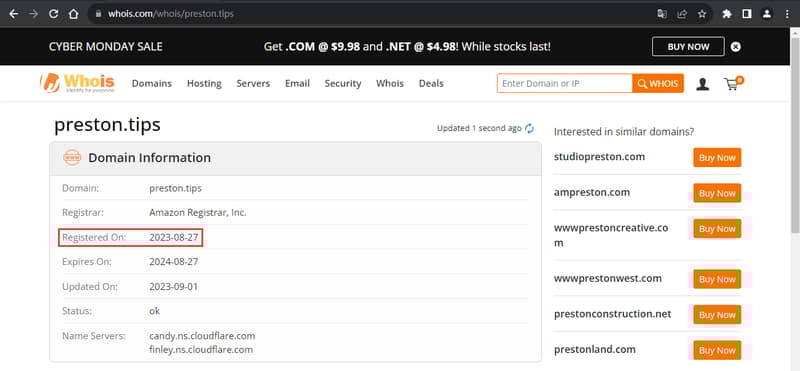800x371 pixels.
Task: Click the studiopreston.com domain name
Action: [599, 157]
